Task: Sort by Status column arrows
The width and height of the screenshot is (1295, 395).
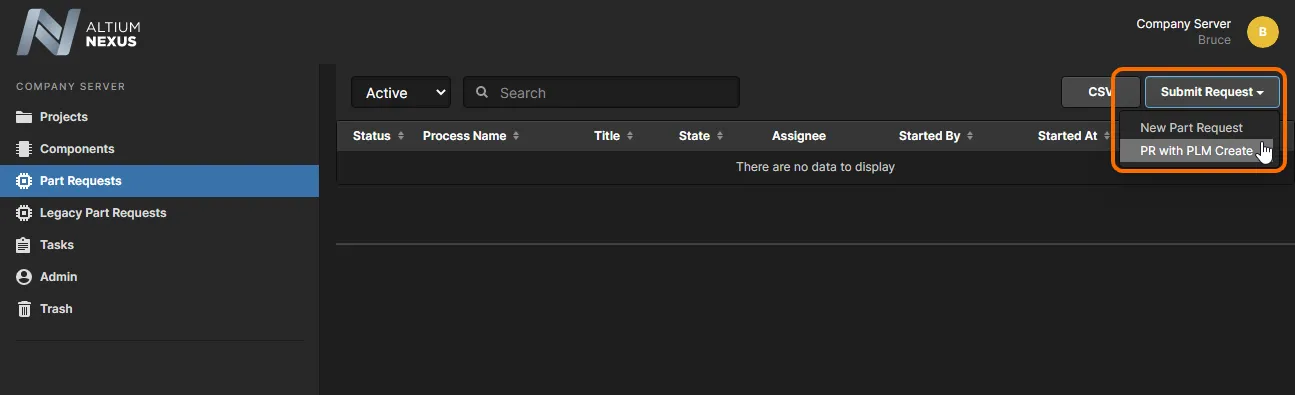Action: pos(401,136)
